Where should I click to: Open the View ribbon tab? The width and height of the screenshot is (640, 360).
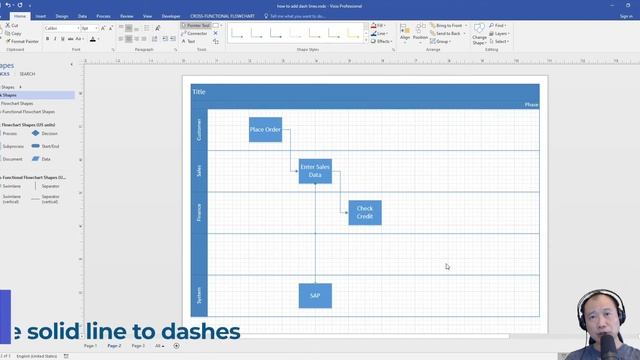[147, 16]
